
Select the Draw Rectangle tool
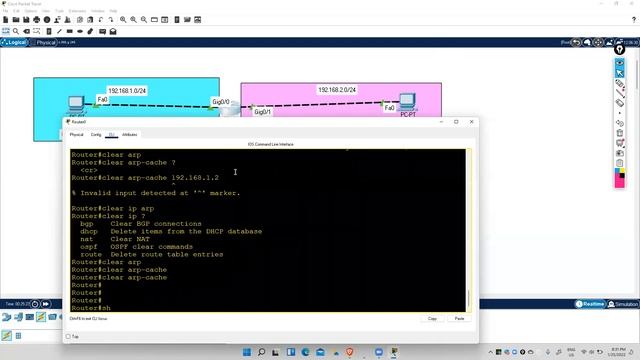coord(70,31)
